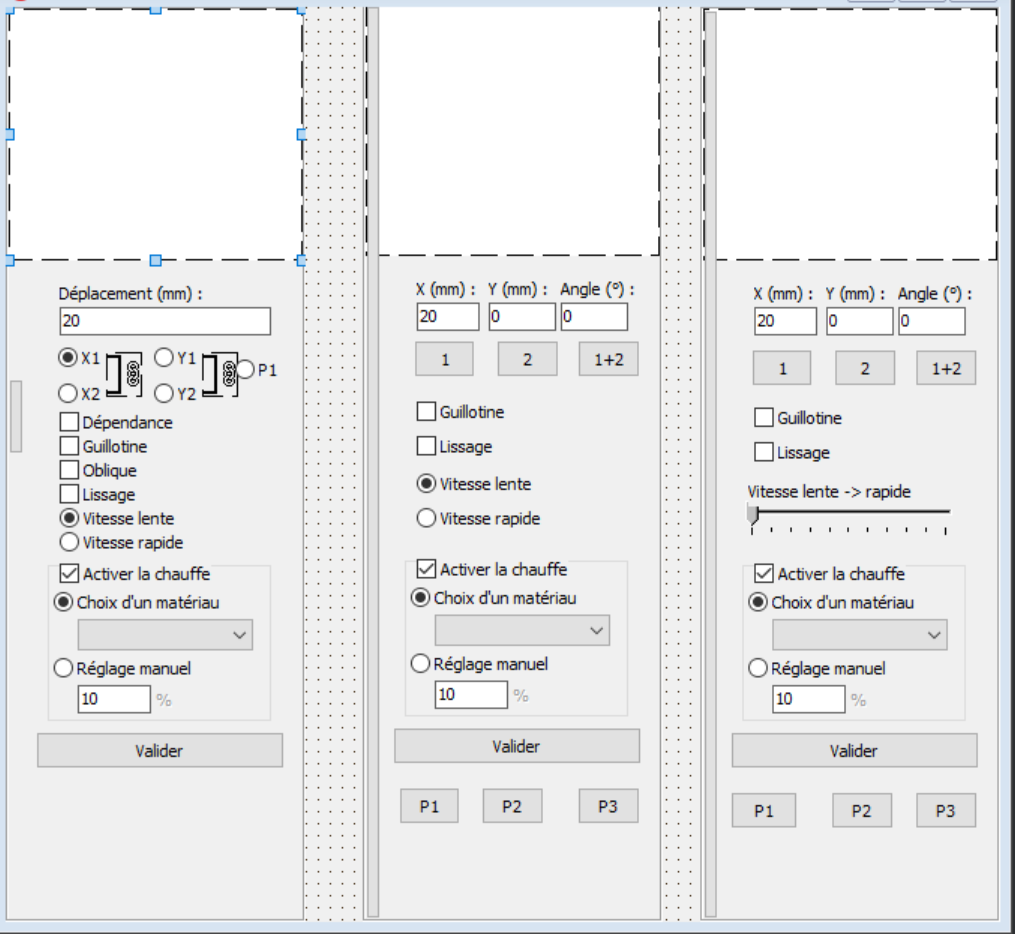Enable the Dépendance checkbox
This screenshot has height=934, width=1015.
coord(69,423)
